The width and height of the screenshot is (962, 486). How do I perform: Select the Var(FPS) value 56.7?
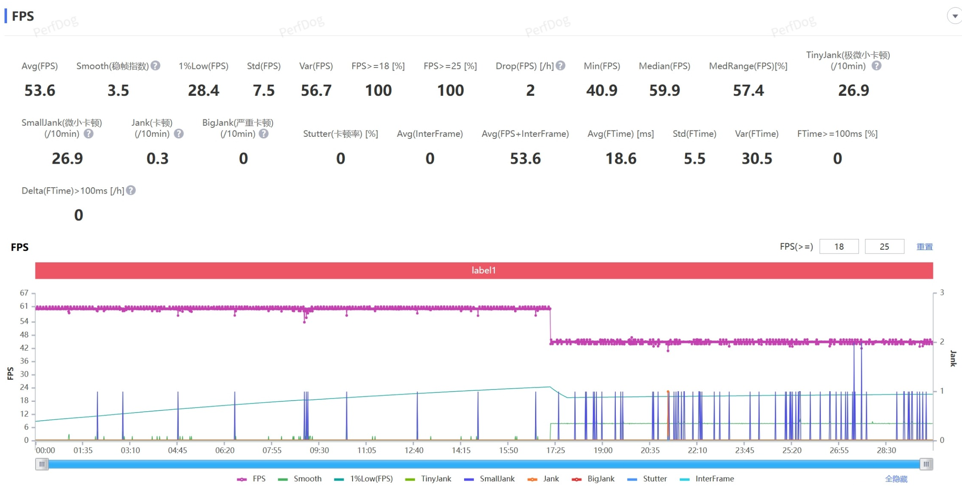(317, 91)
